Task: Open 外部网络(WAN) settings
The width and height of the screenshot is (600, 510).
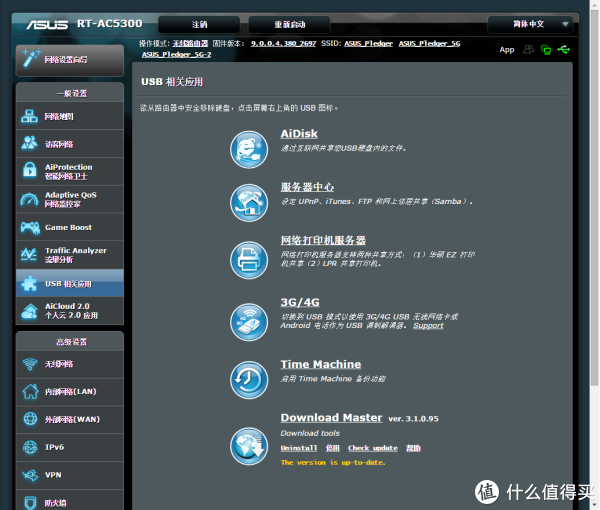Action: [70, 419]
